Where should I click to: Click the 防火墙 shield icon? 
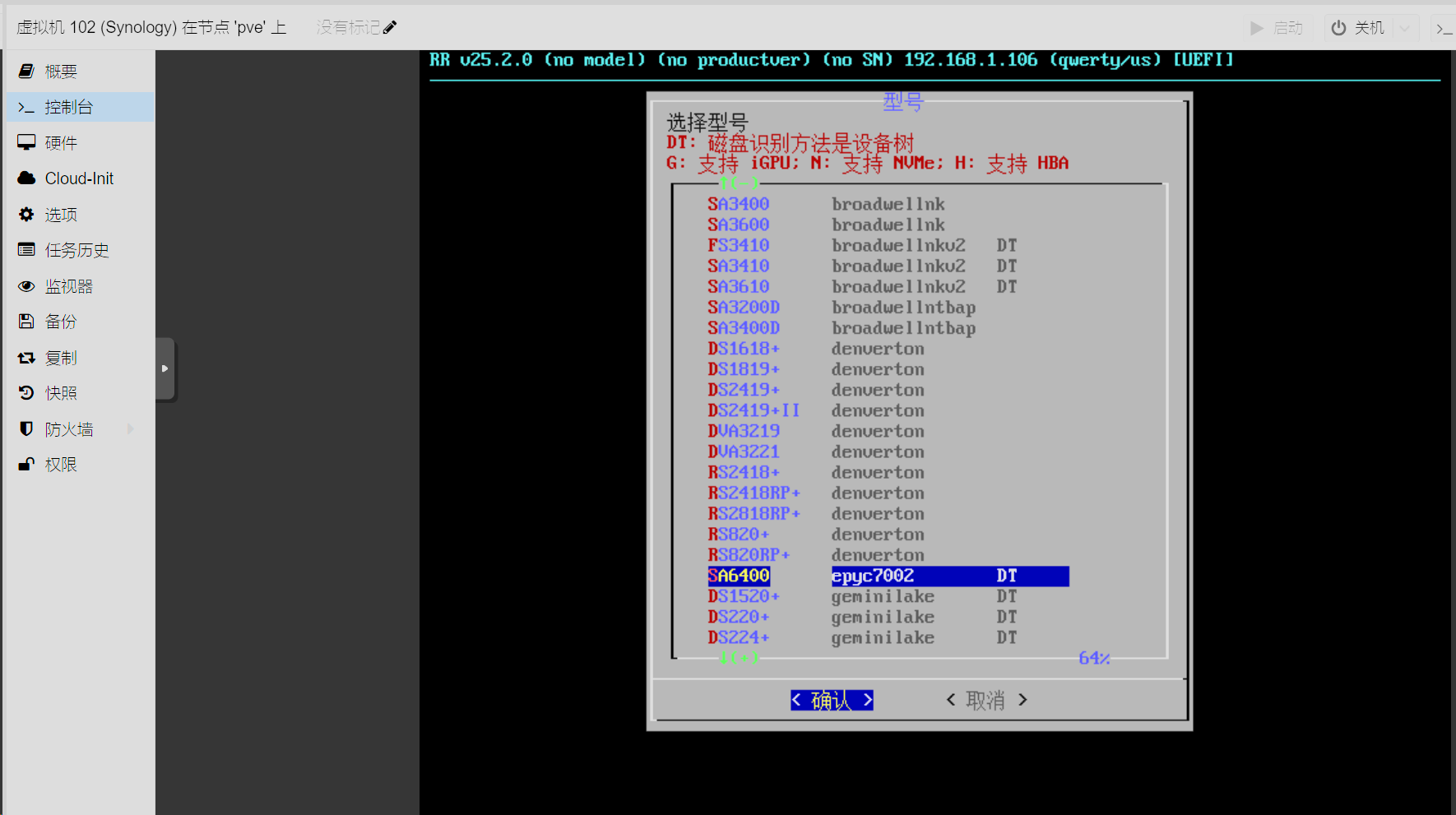(26, 429)
